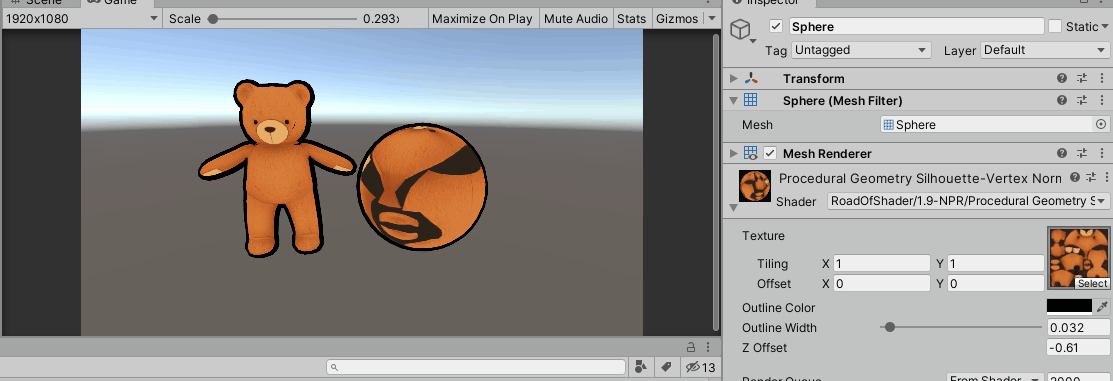Toggle the panel lock icon below Game view

coord(690,347)
